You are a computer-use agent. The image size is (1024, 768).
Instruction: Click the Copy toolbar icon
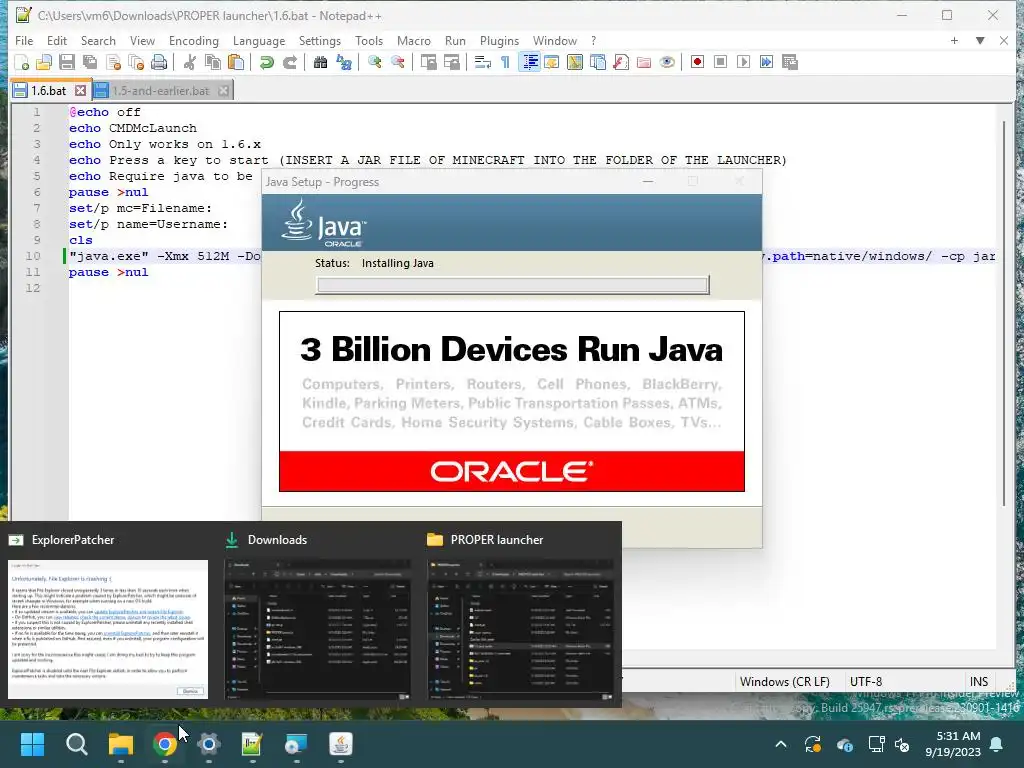click(x=213, y=63)
